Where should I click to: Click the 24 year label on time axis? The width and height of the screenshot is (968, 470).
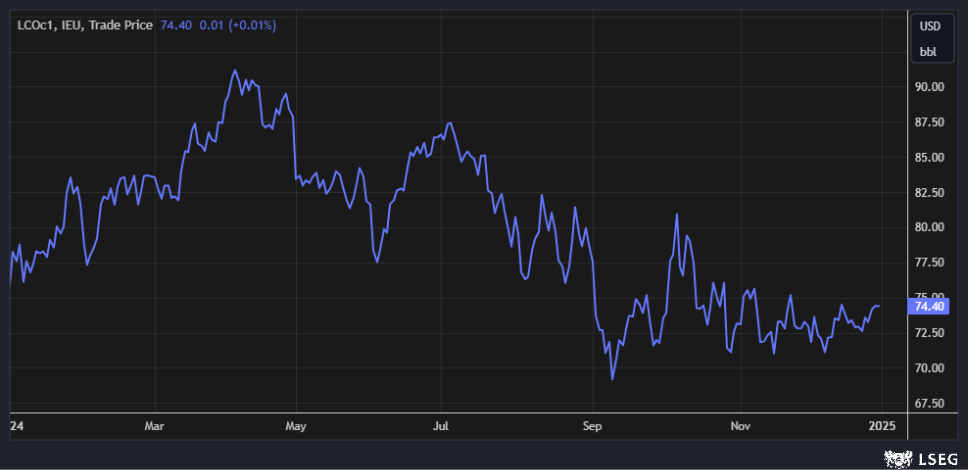16,426
